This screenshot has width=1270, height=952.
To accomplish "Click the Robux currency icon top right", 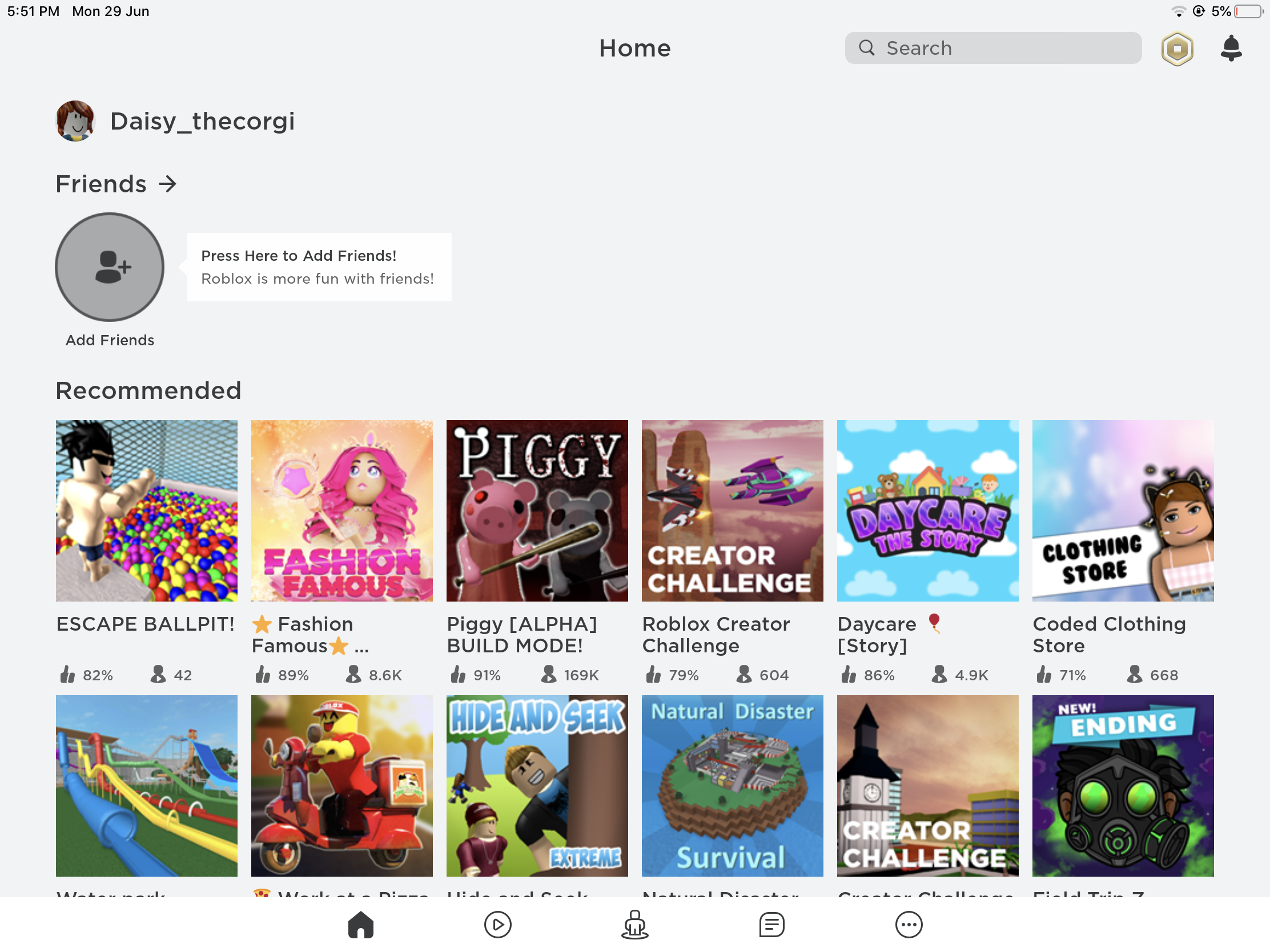I will pyautogui.click(x=1178, y=47).
